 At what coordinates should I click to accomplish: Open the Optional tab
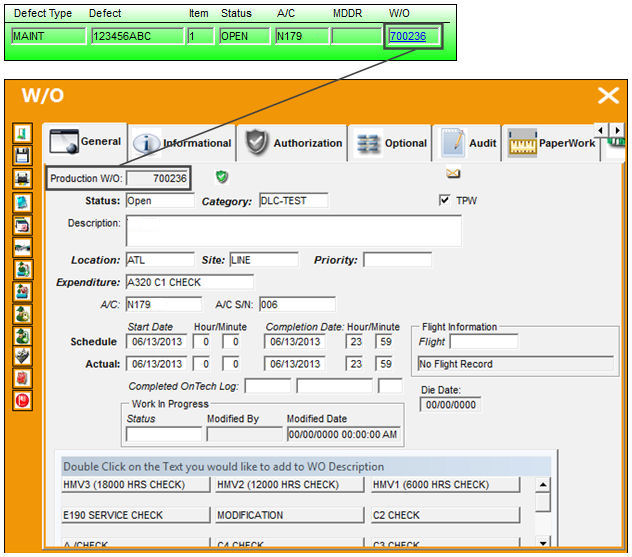pos(390,143)
